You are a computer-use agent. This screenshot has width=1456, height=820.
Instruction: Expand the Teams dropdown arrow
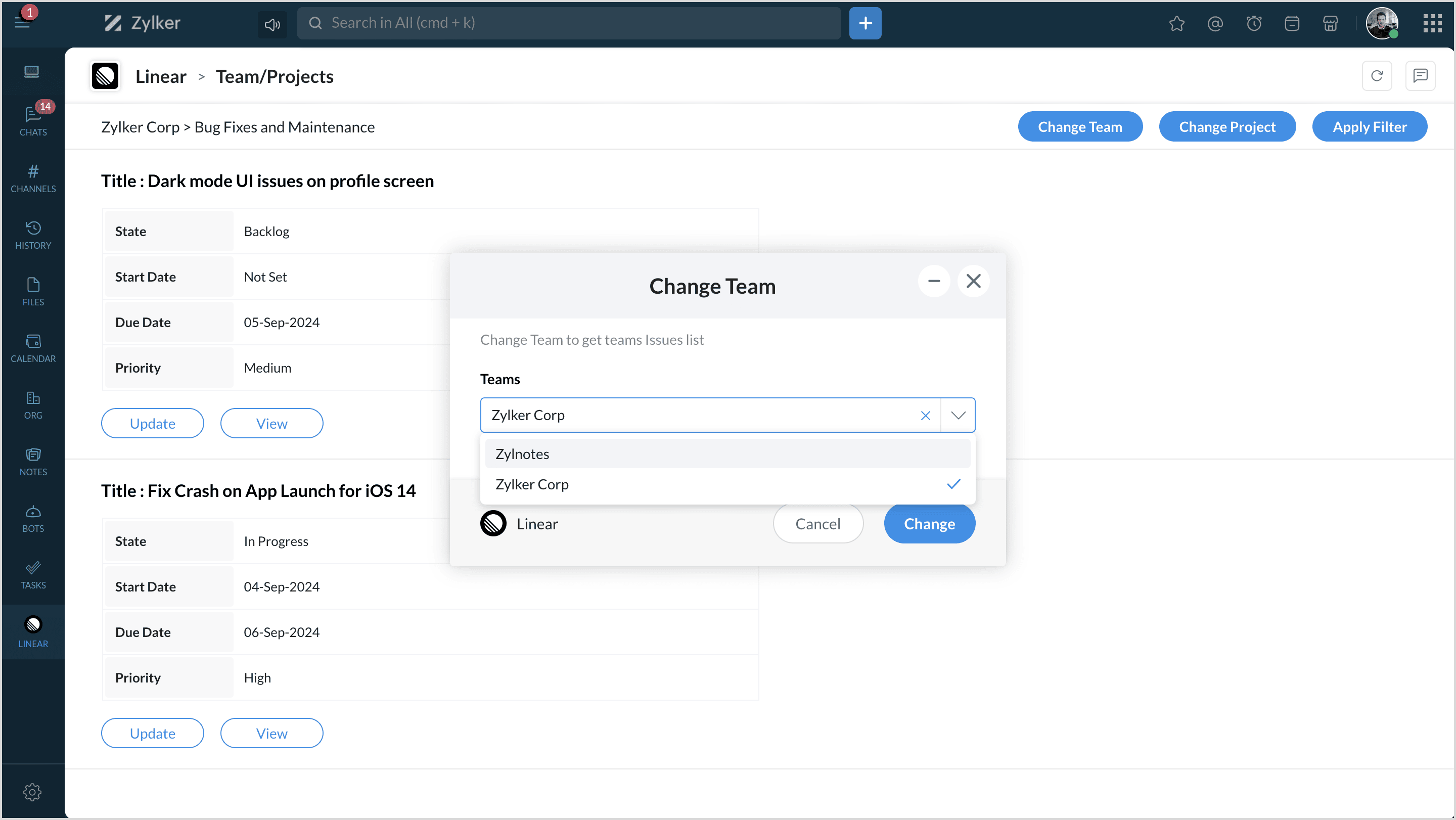[x=958, y=416]
